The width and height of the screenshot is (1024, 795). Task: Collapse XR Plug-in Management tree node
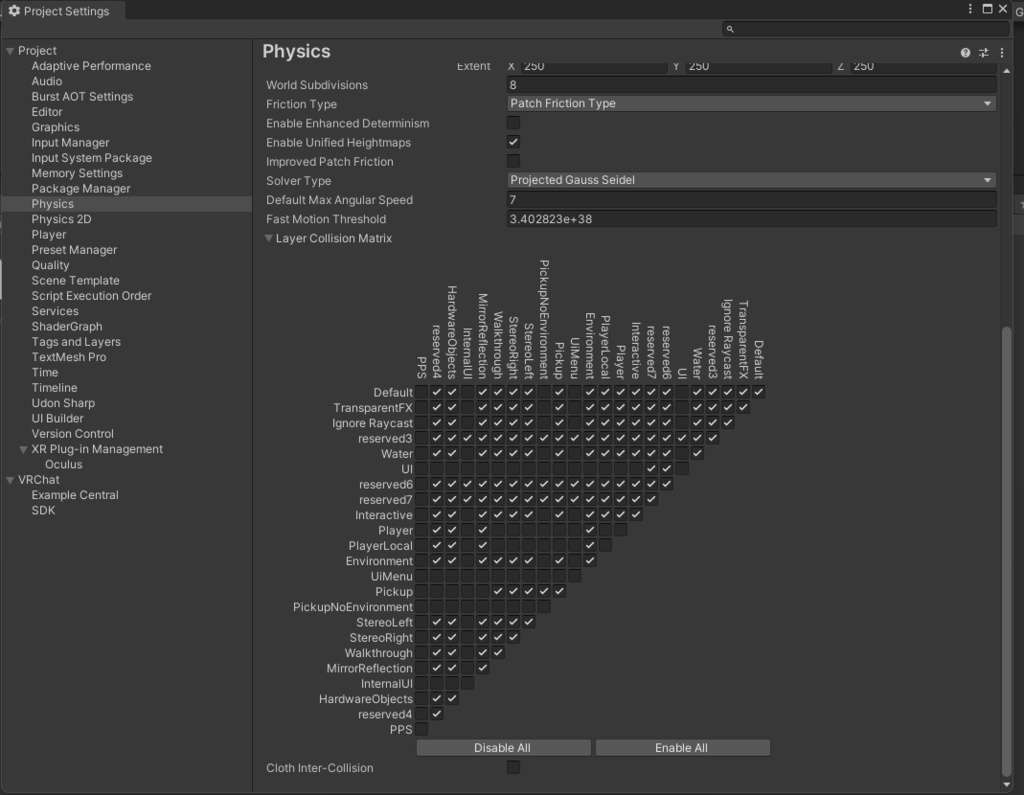24,449
